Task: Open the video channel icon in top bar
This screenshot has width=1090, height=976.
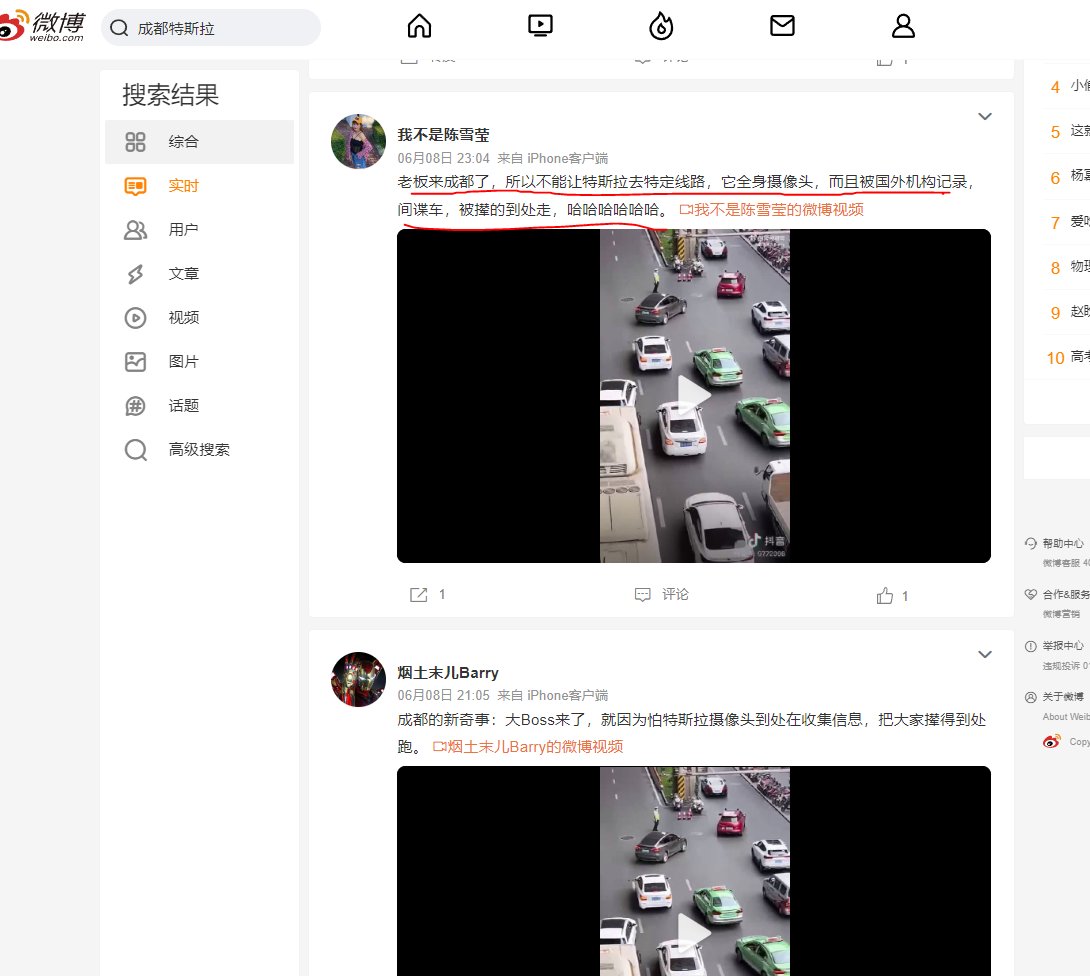Action: tap(540, 26)
